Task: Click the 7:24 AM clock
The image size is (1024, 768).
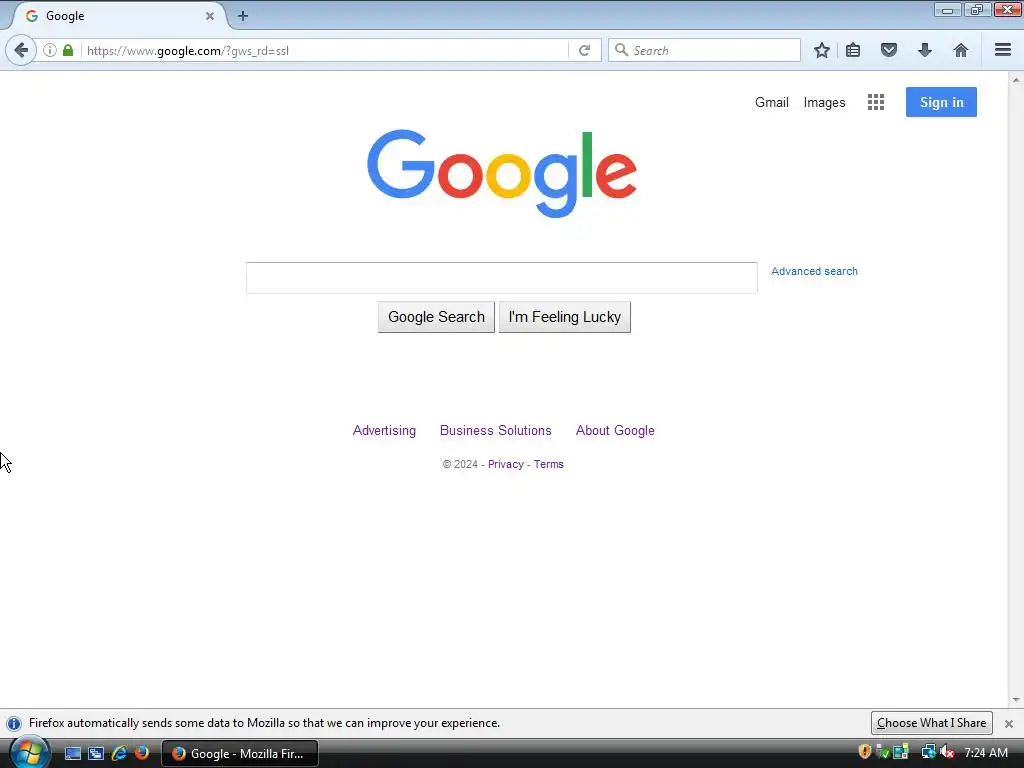Action: coord(985,753)
